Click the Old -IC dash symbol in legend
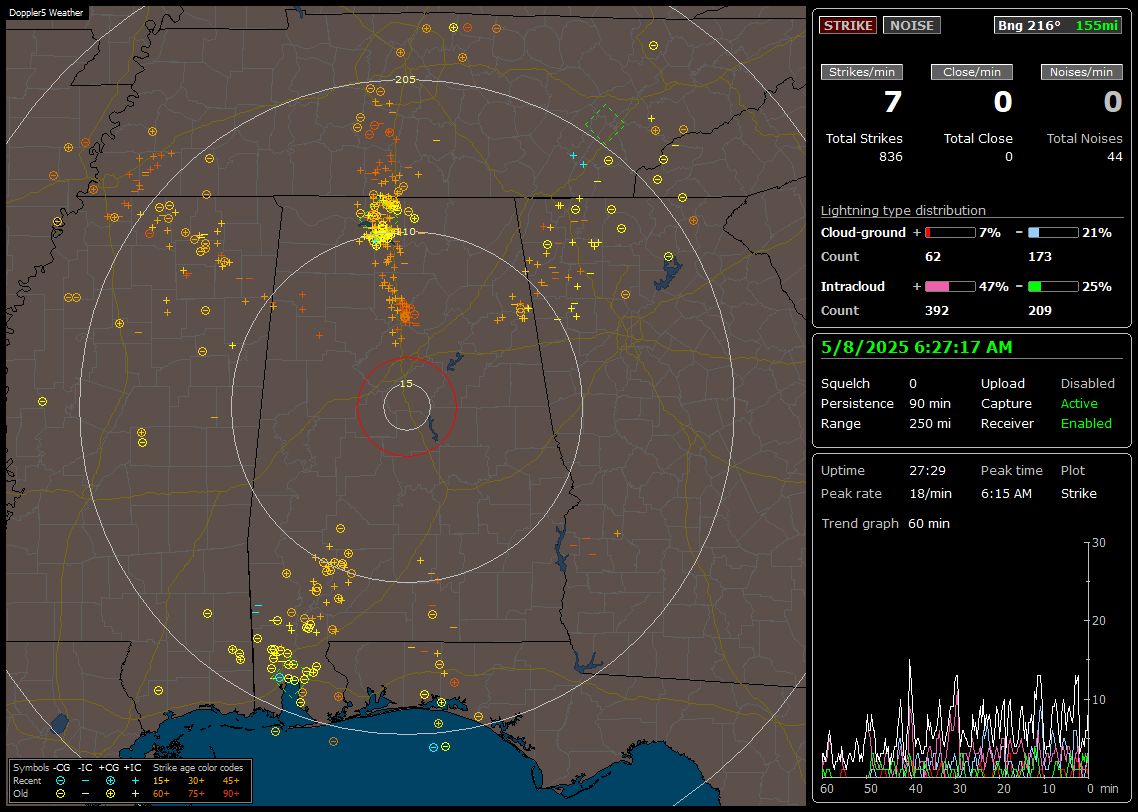The image size is (1138, 812). (86, 794)
